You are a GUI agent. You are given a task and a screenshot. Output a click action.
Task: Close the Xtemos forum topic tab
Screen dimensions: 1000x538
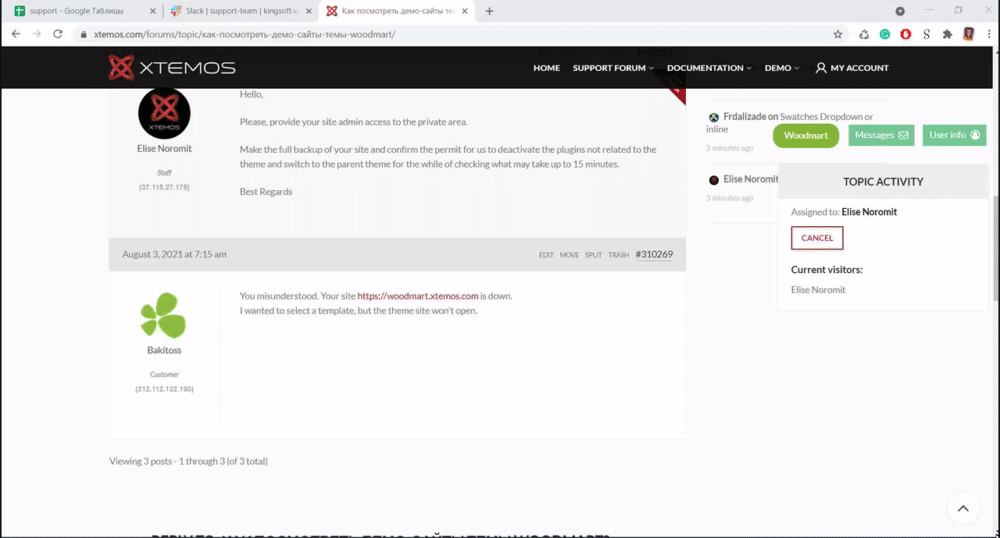click(464, 11)
